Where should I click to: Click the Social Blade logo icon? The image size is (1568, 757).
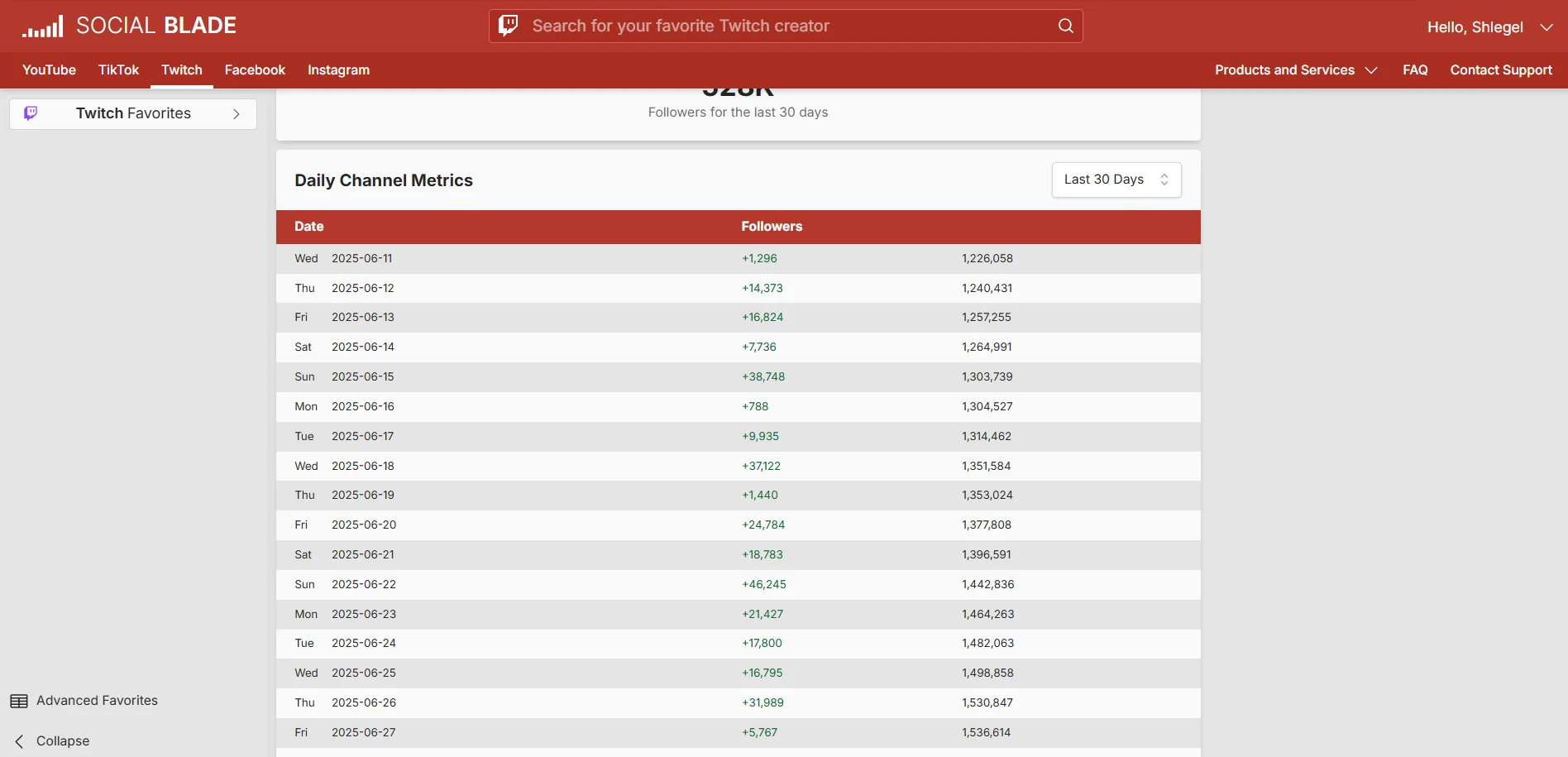(42, 26)
